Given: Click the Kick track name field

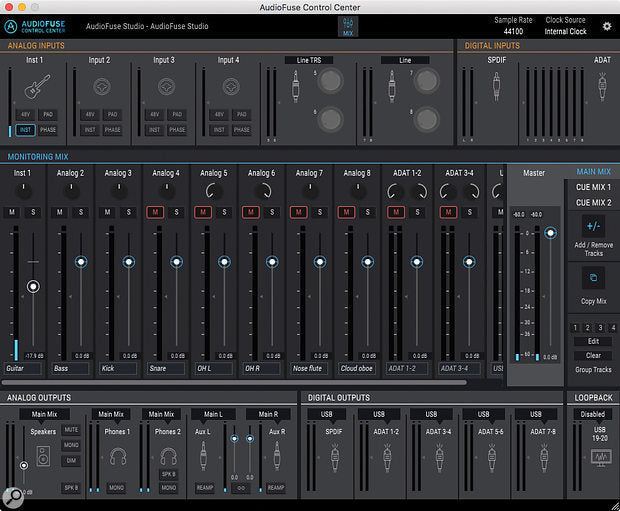Looking at the screenshot, I should (118, 369).
